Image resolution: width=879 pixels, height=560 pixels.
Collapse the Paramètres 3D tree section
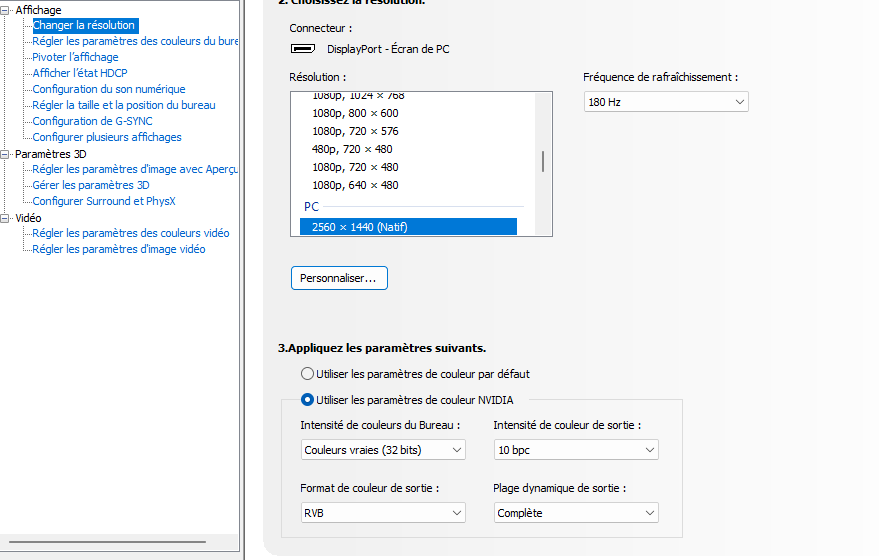coord(4,154)
